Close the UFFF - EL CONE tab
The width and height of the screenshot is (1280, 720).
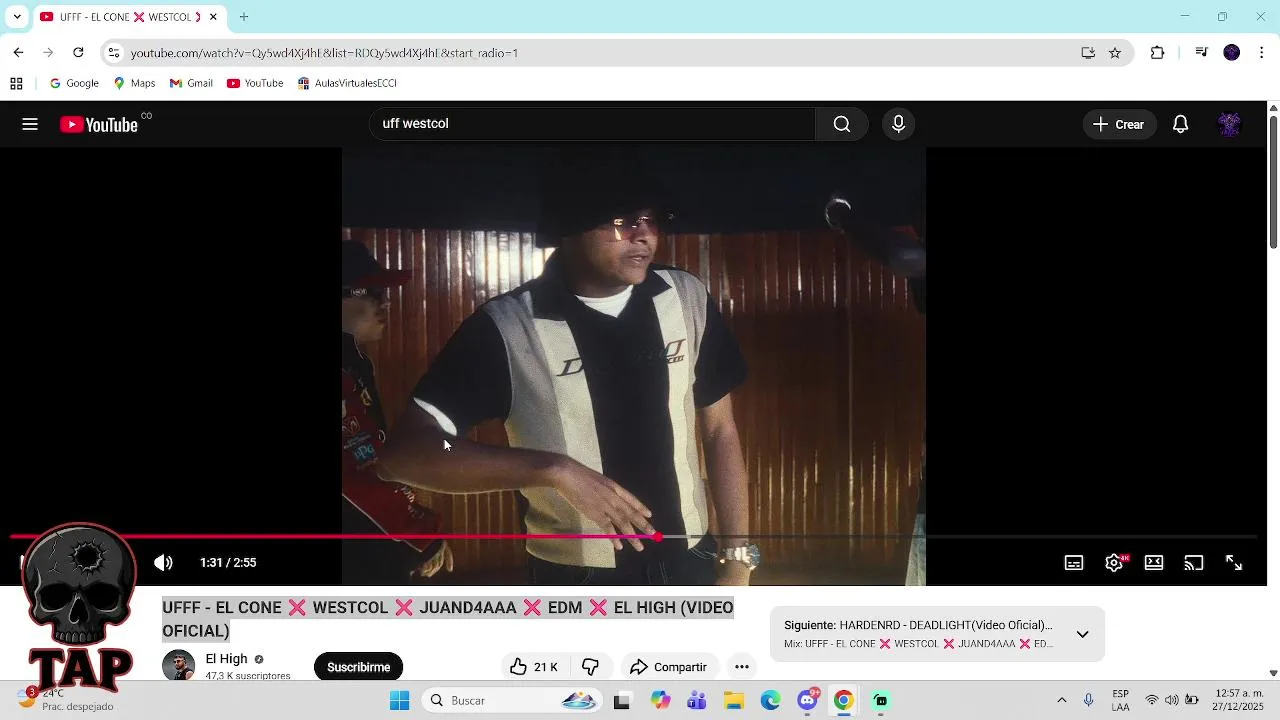point(213,17)
